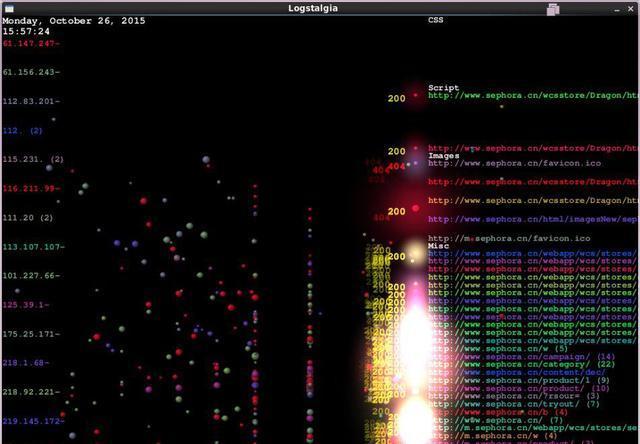Image resolution: width=640 pixels, height=444 pixels.
Task: Click the m.sephora.cn/w (4) URL
Action: point(493,436)
